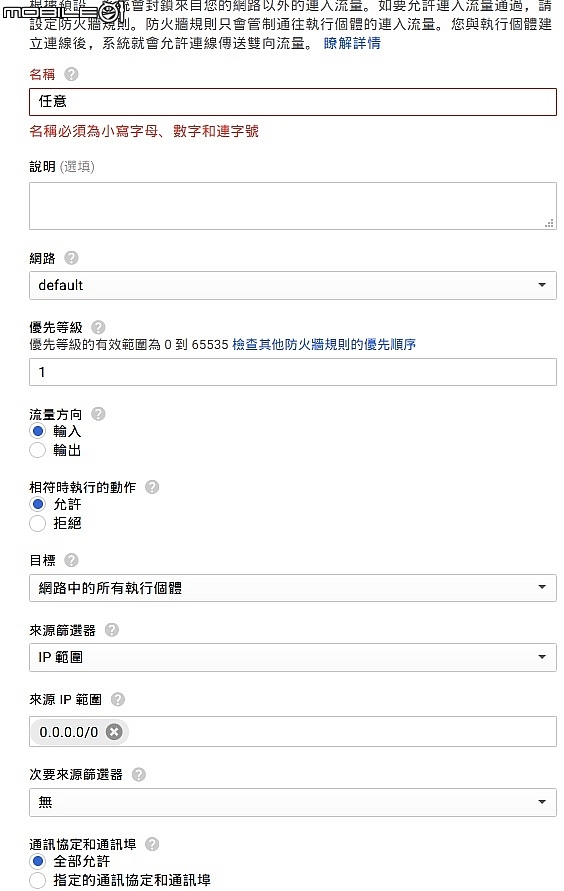Choose 指定的通訊協定和通訊埠 radio option
564x891 pixels.
37,880
